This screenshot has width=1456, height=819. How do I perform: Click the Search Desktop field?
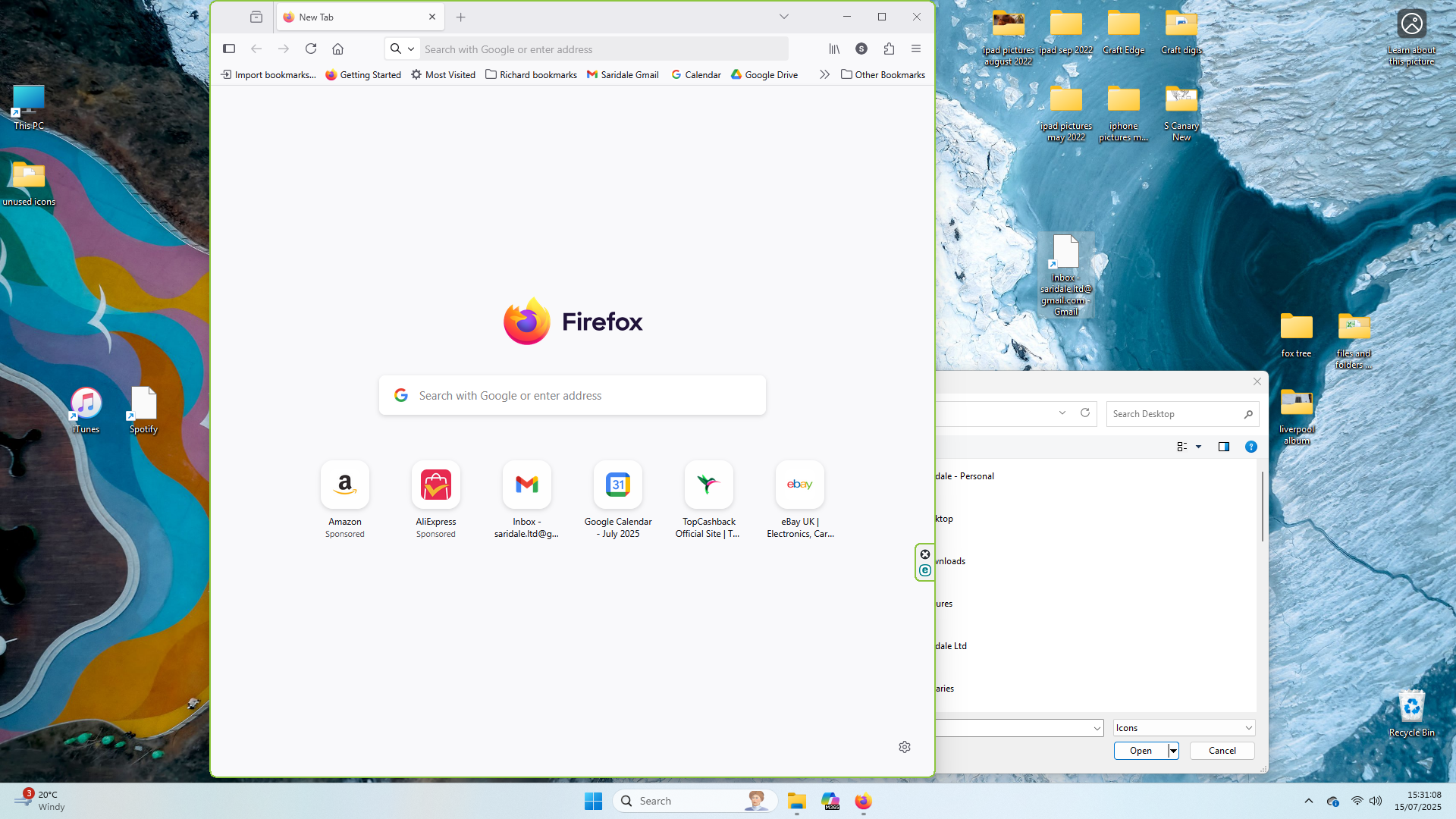coord(1182,413)
